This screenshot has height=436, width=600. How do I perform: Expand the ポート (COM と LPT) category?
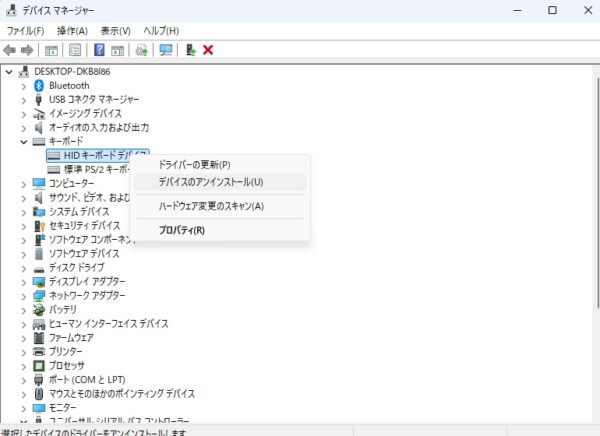[24, 381]
